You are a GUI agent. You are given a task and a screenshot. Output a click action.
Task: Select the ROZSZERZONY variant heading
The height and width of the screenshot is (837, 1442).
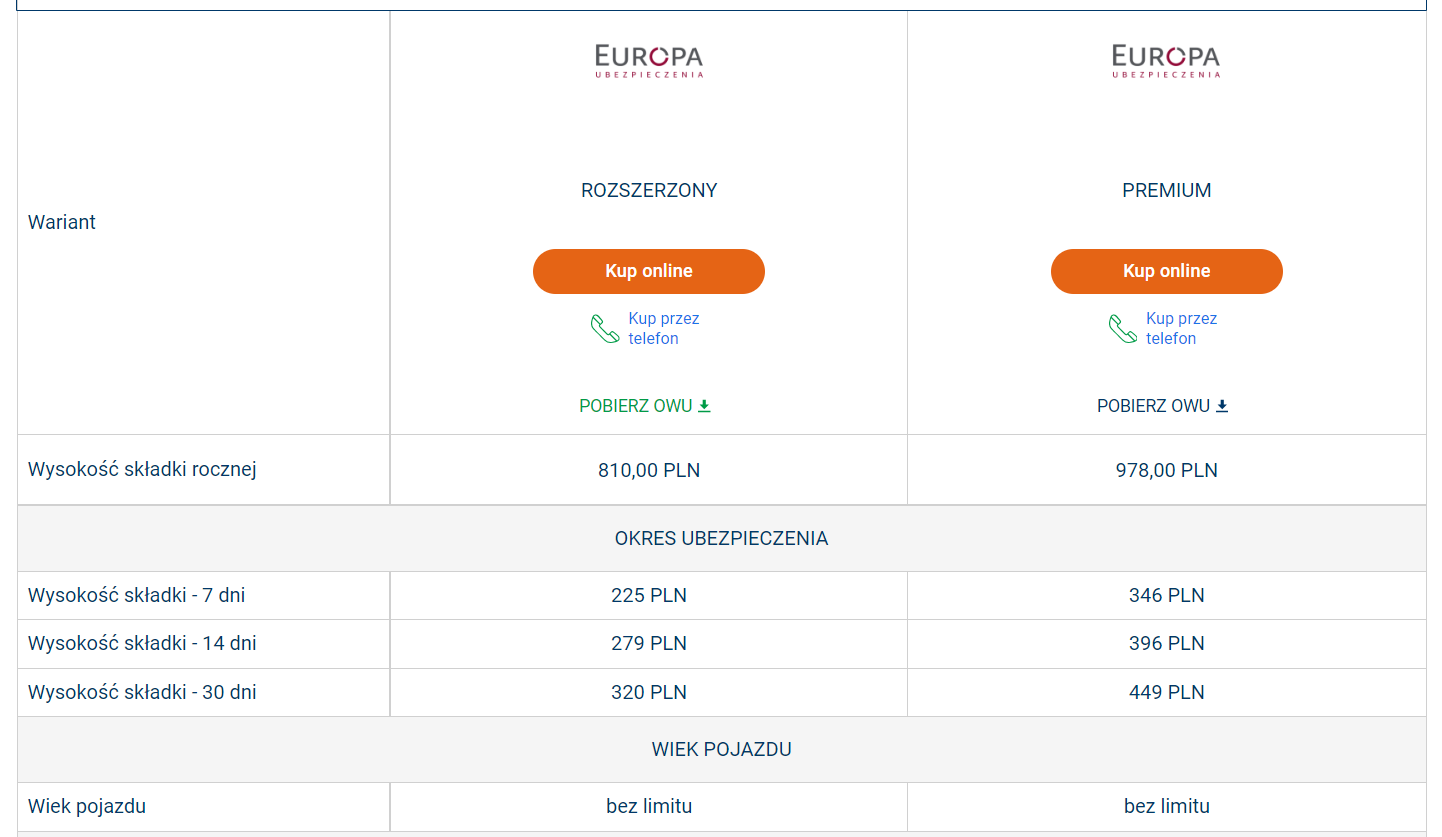(649, 190)
